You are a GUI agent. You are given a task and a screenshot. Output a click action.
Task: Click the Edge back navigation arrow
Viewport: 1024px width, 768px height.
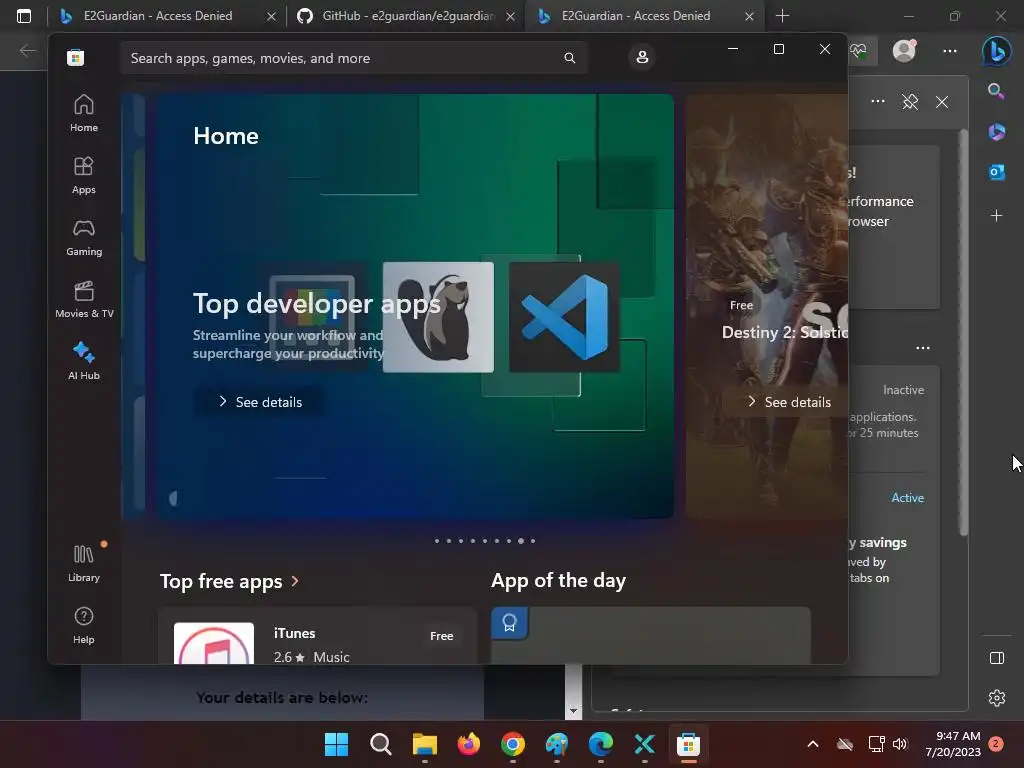[x=27, y=50]
